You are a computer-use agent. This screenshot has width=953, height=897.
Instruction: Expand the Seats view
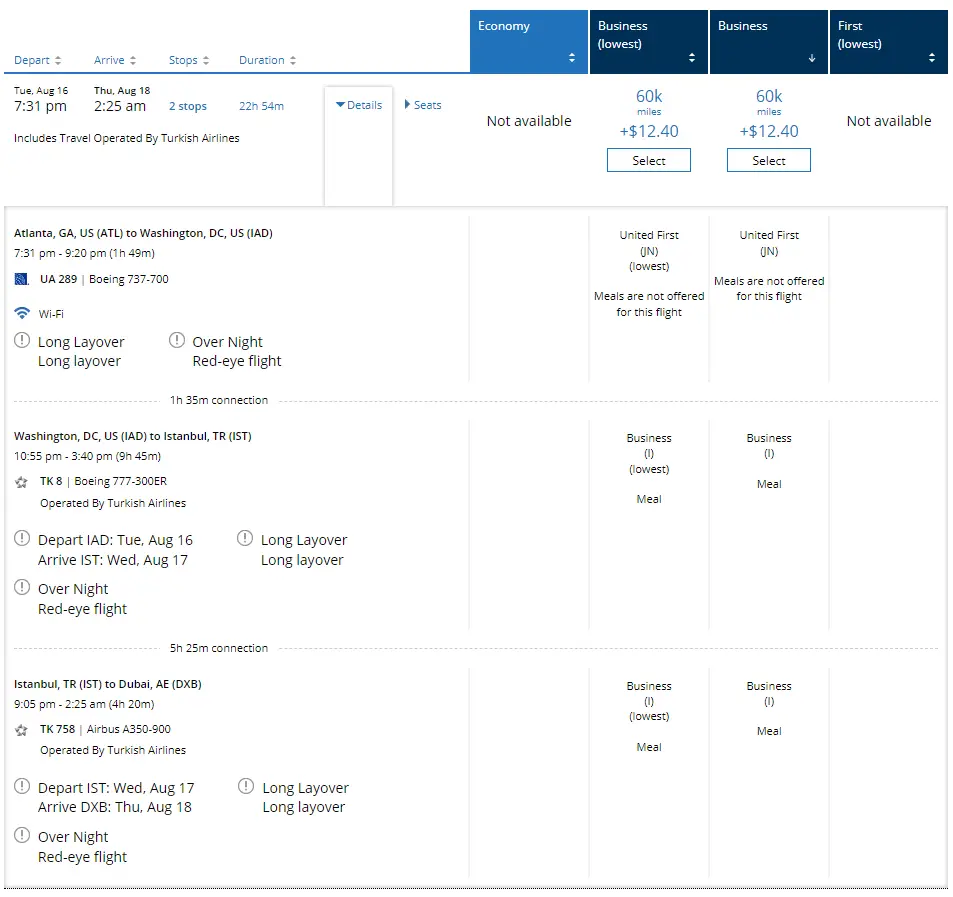(x=422, y=105)
